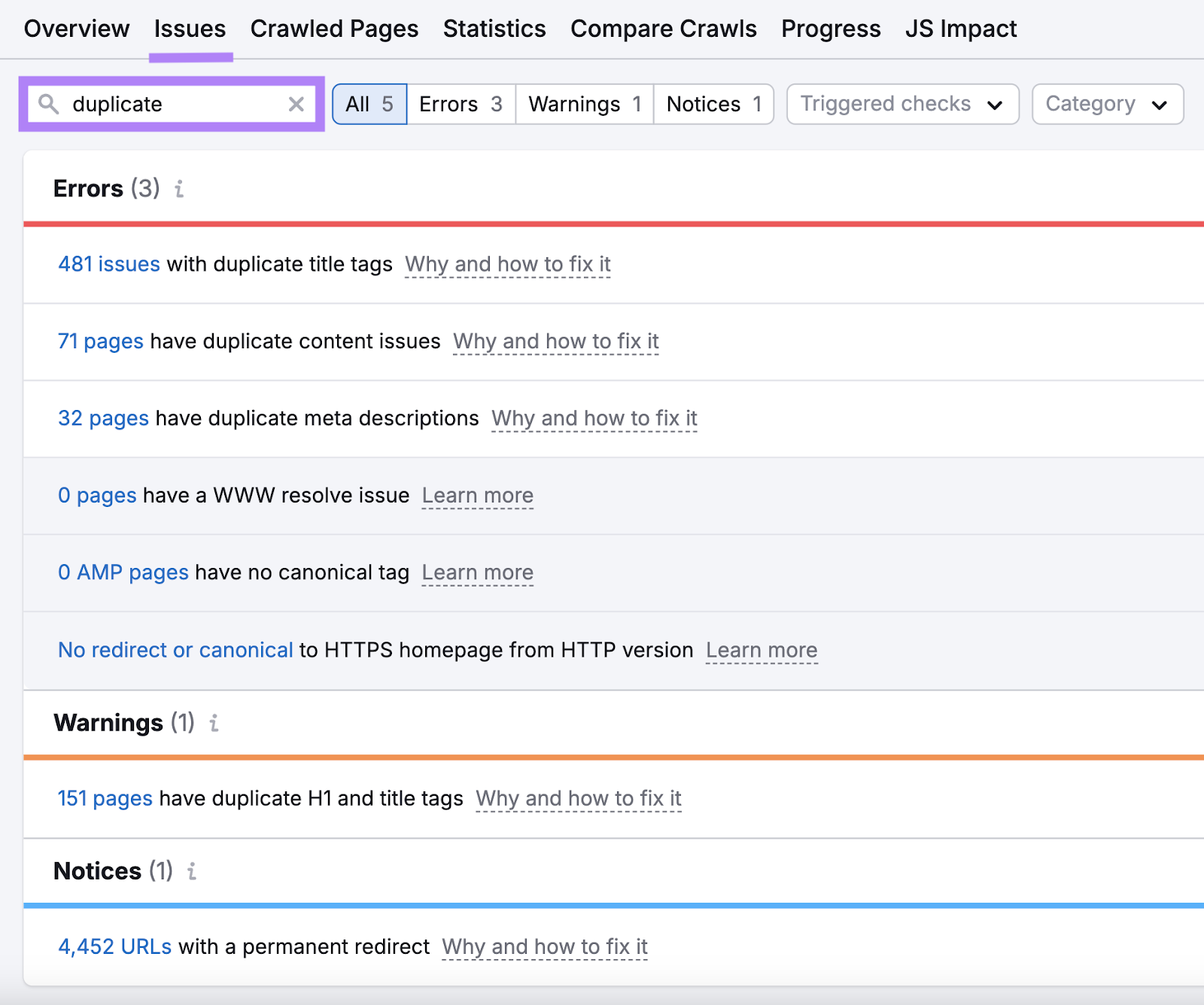
Task: Click the search magnifier icon
Action: 48,105
